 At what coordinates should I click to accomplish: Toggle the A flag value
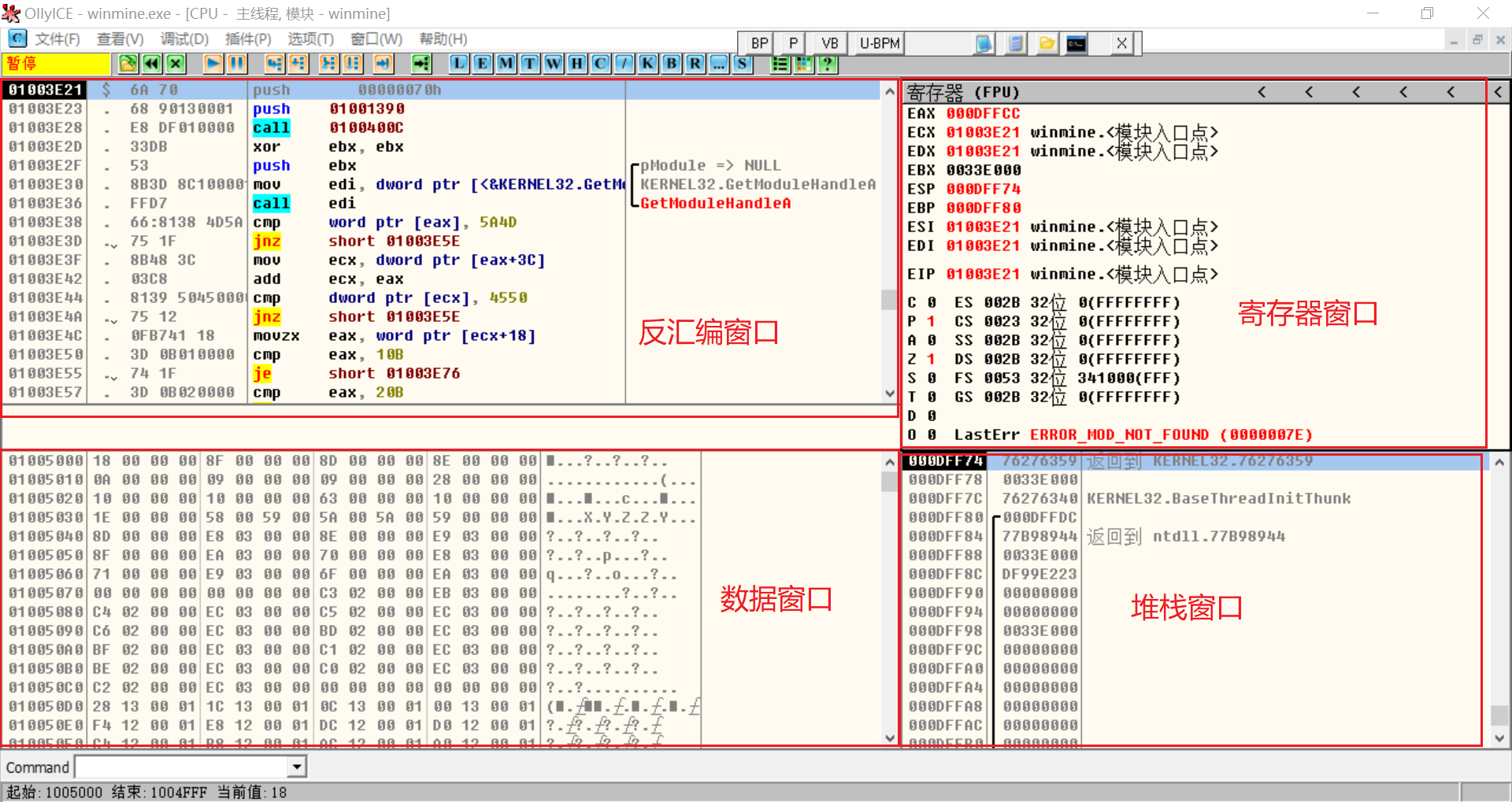click(x=931, y=340)
